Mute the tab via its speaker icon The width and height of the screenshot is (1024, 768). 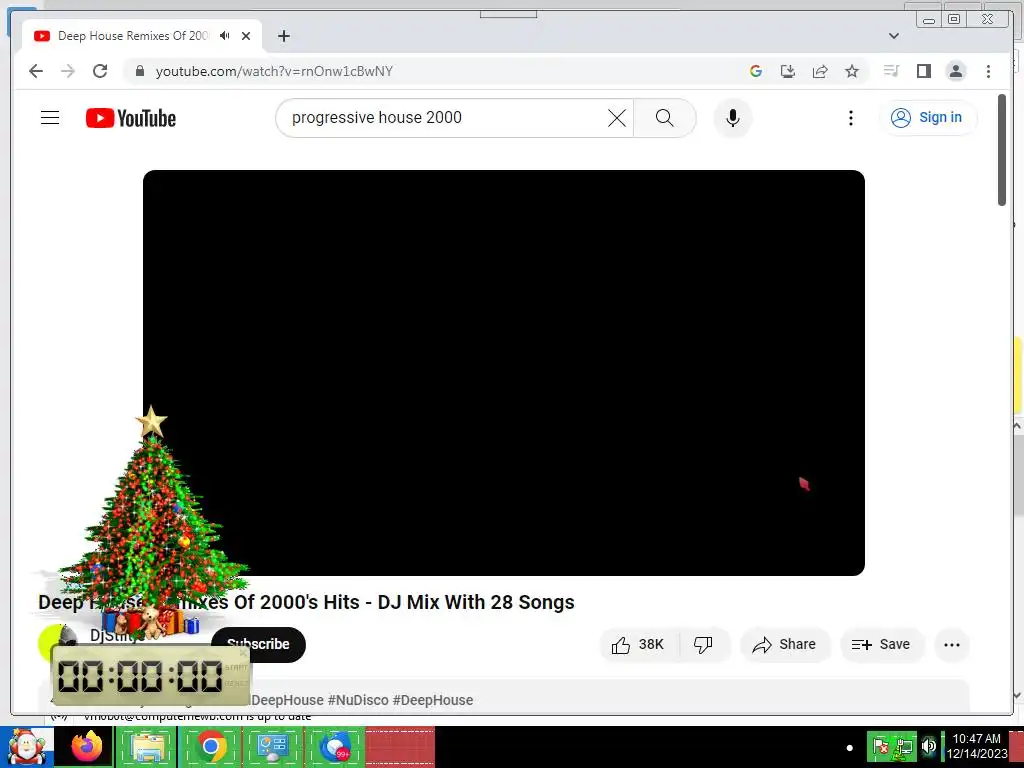click(225, 36)
